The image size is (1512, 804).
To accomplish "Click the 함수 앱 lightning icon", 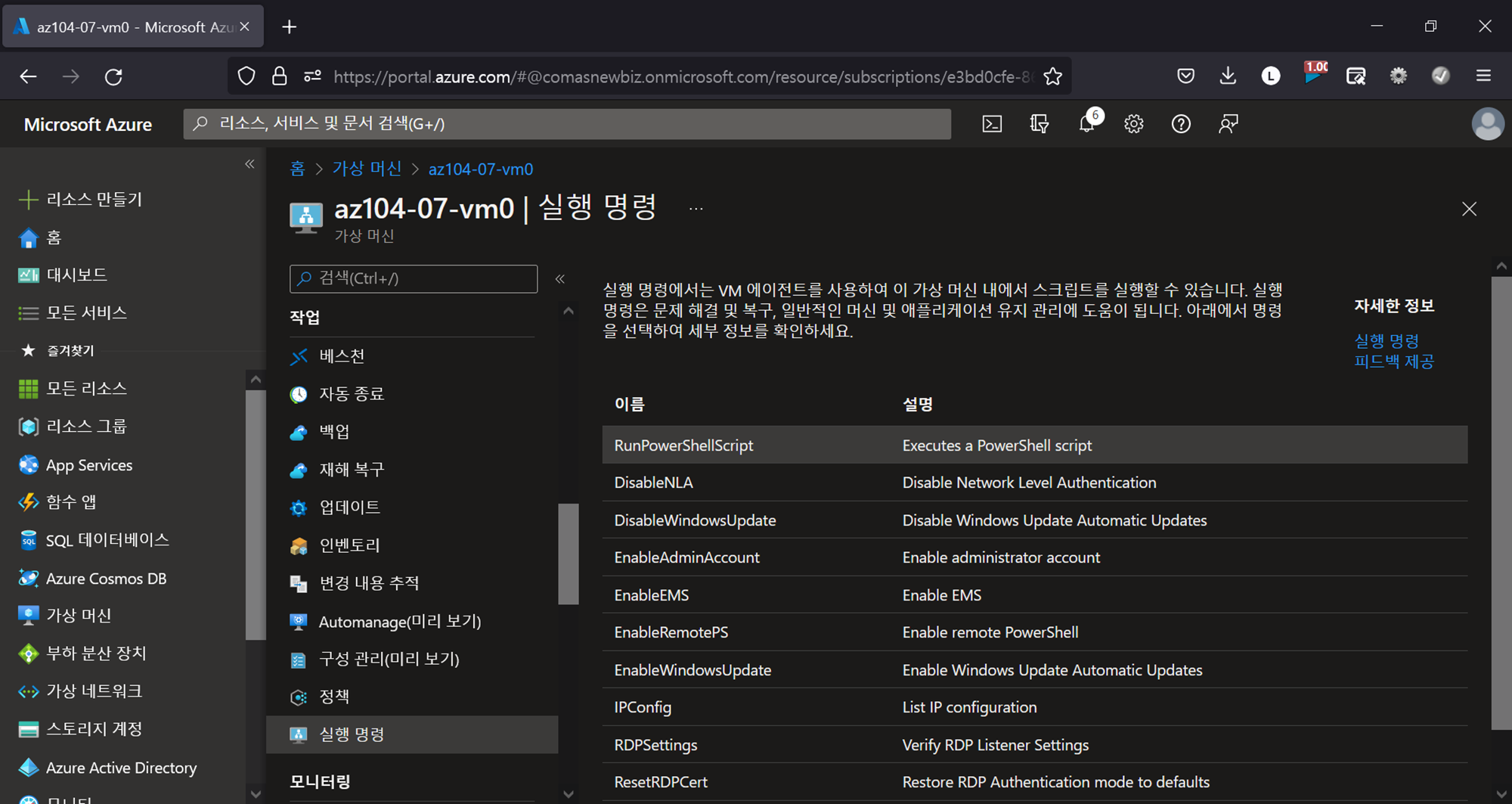I will click(28, 502).
